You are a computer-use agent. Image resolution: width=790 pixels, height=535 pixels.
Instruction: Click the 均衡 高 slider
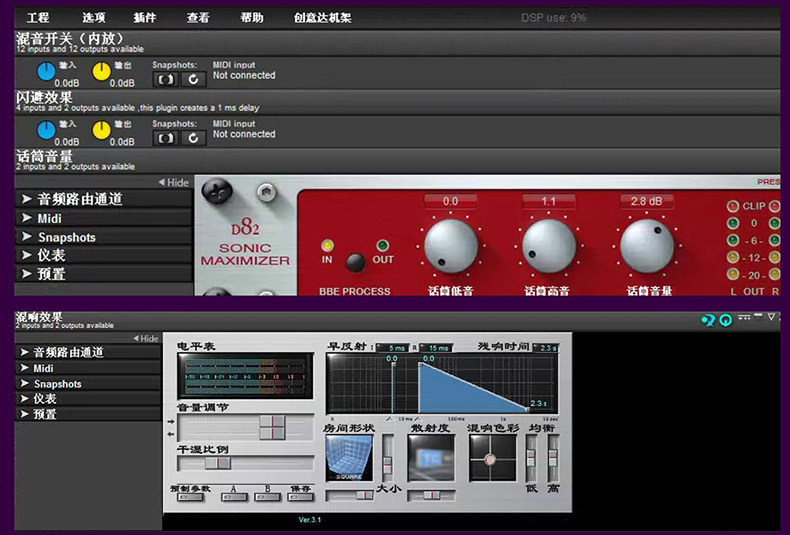pos(553,458)
